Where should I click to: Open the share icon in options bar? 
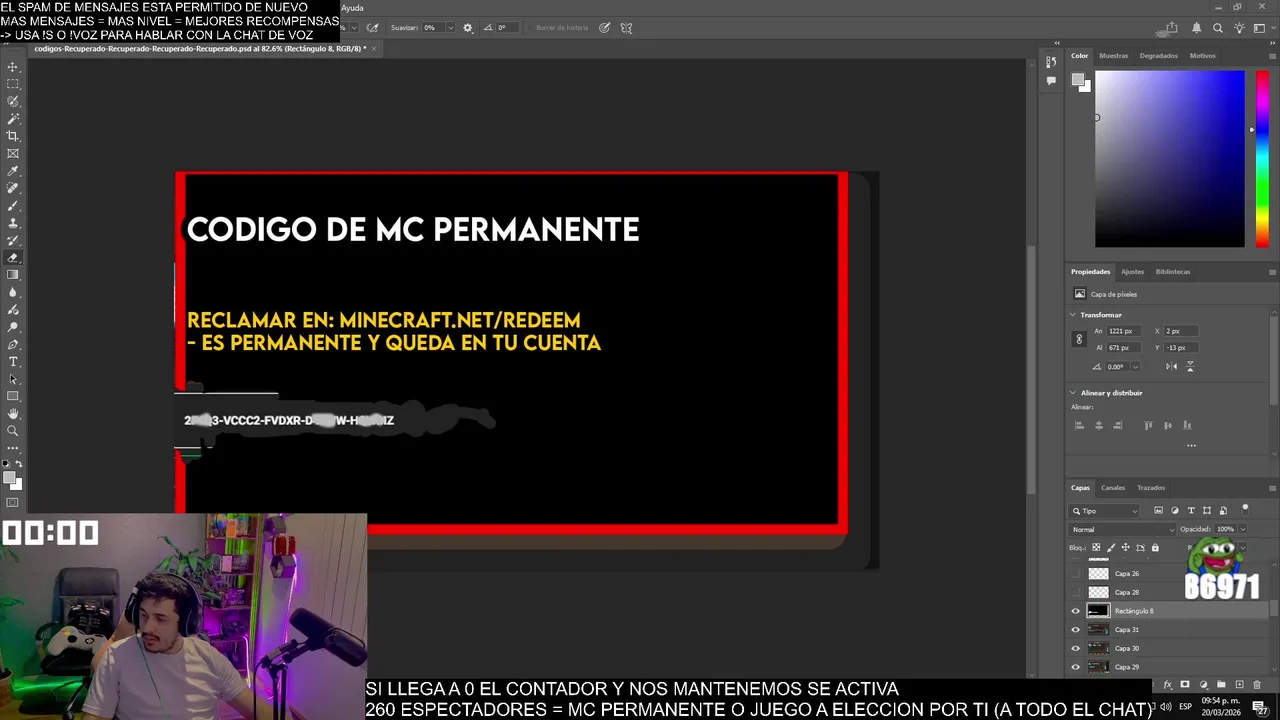point(1171,28)
